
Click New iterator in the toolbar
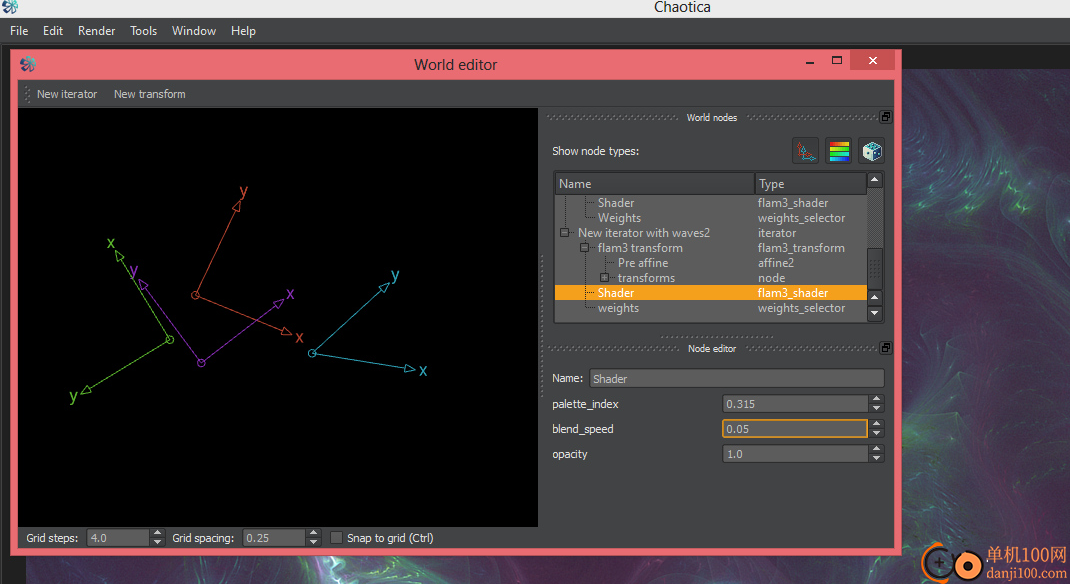(67, 94)
